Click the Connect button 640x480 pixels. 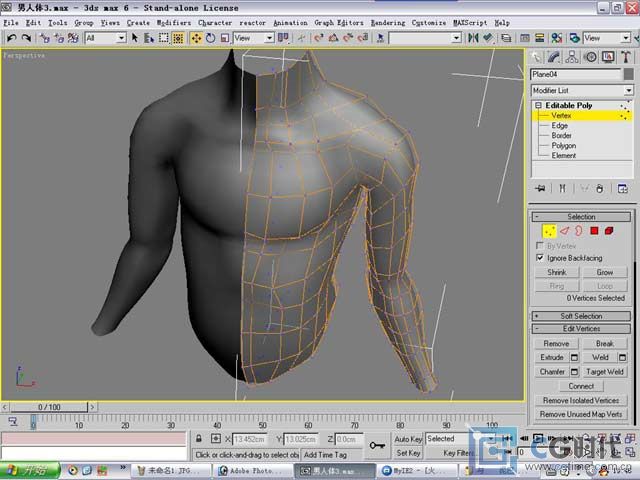(581, 386)
